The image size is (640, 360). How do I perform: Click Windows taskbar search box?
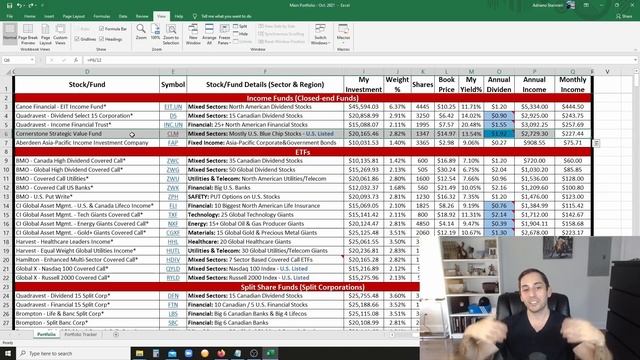(74, 353)
